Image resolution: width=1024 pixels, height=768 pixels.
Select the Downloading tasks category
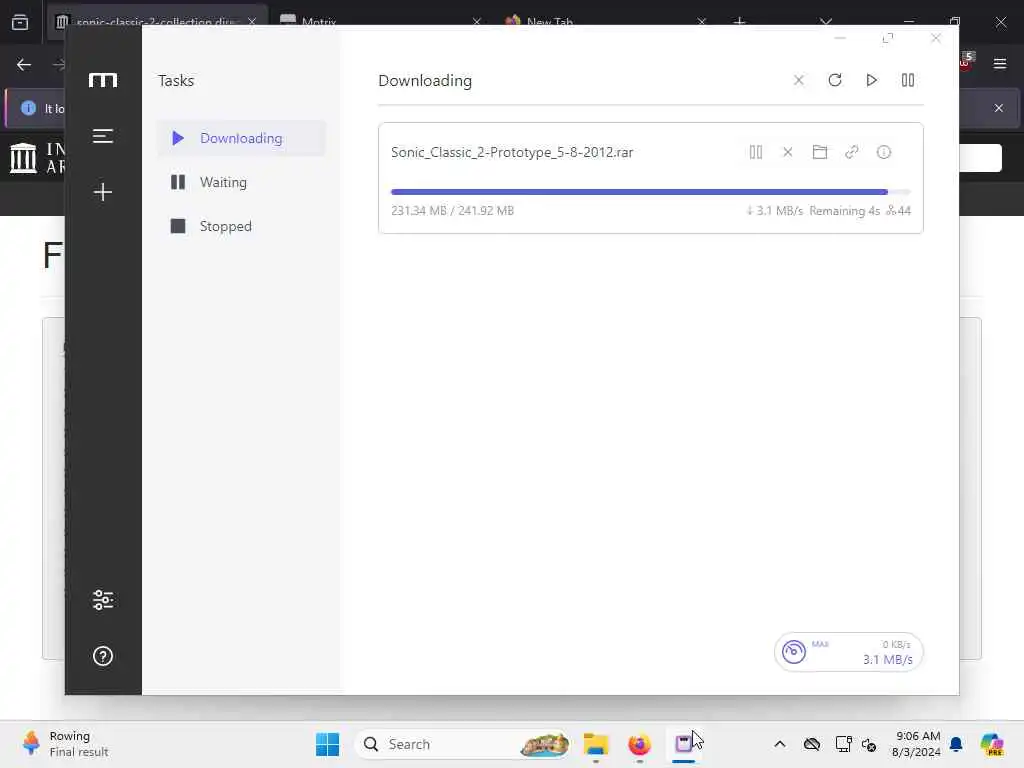(241, 138)
